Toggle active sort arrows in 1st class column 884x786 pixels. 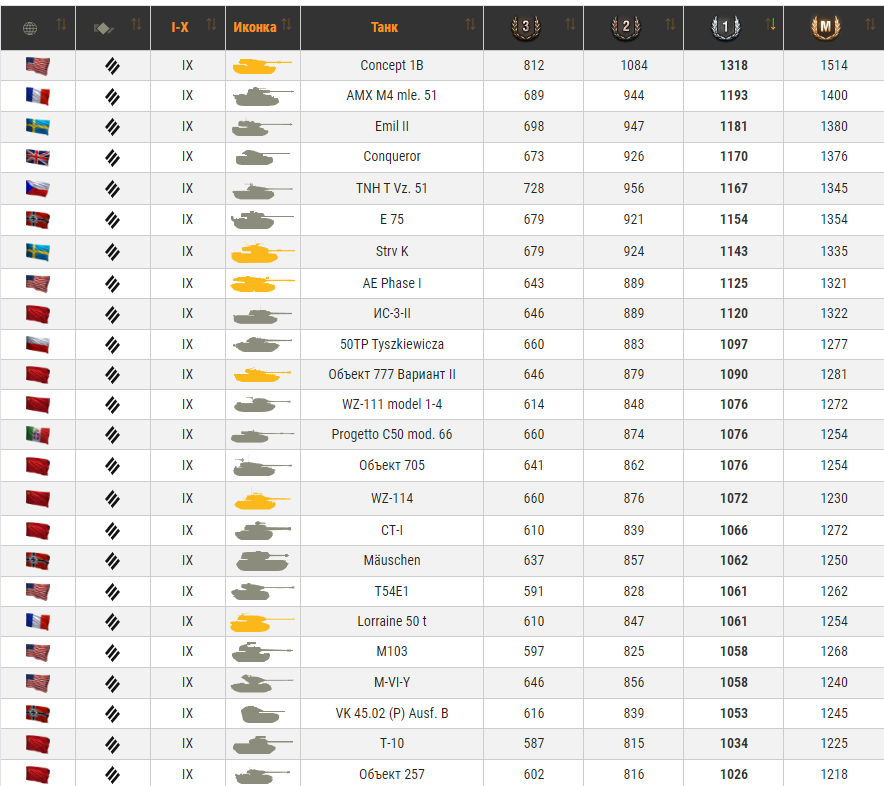point(770,24)
